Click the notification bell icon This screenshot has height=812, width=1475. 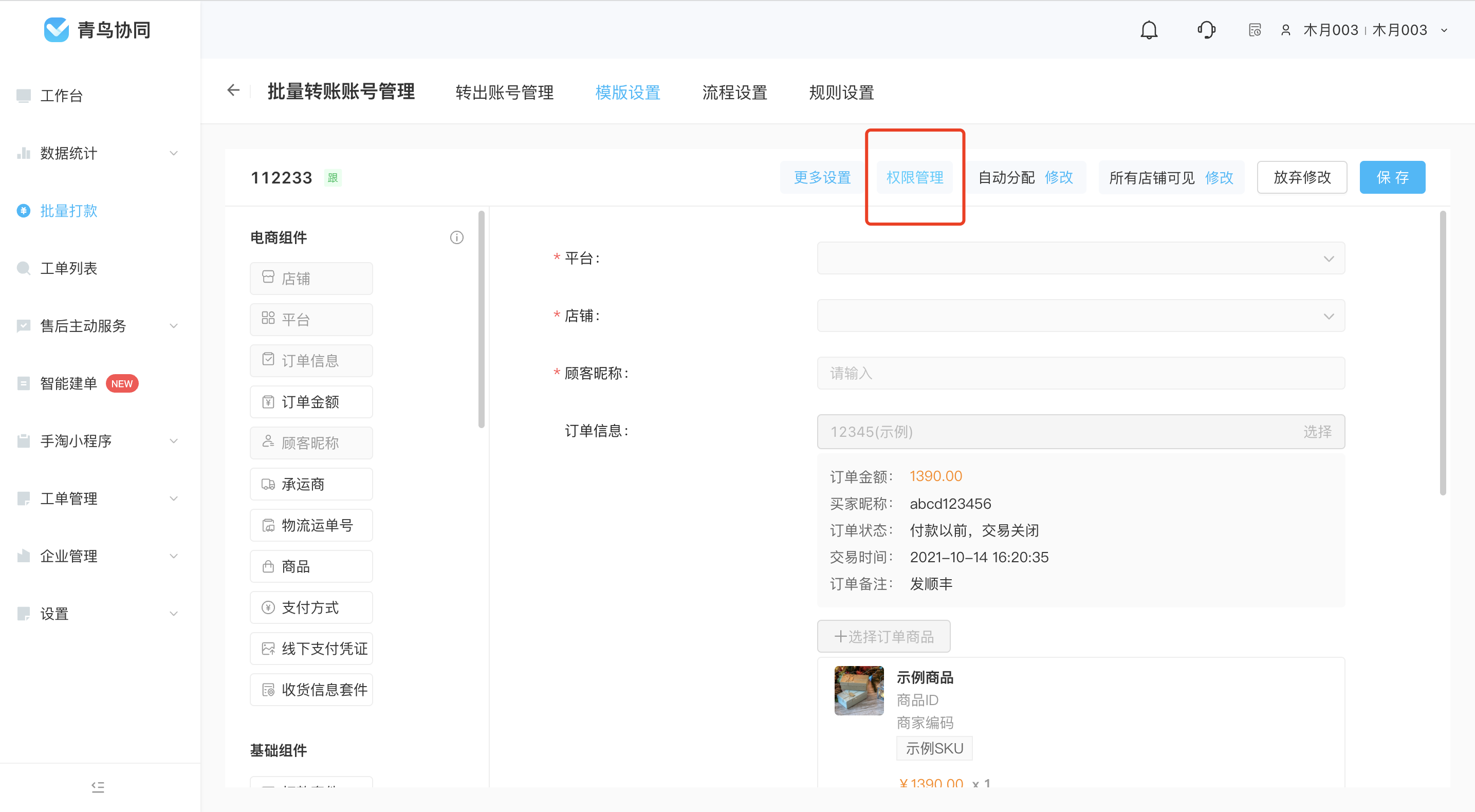pyautogui.click(x=1149, y=30)
